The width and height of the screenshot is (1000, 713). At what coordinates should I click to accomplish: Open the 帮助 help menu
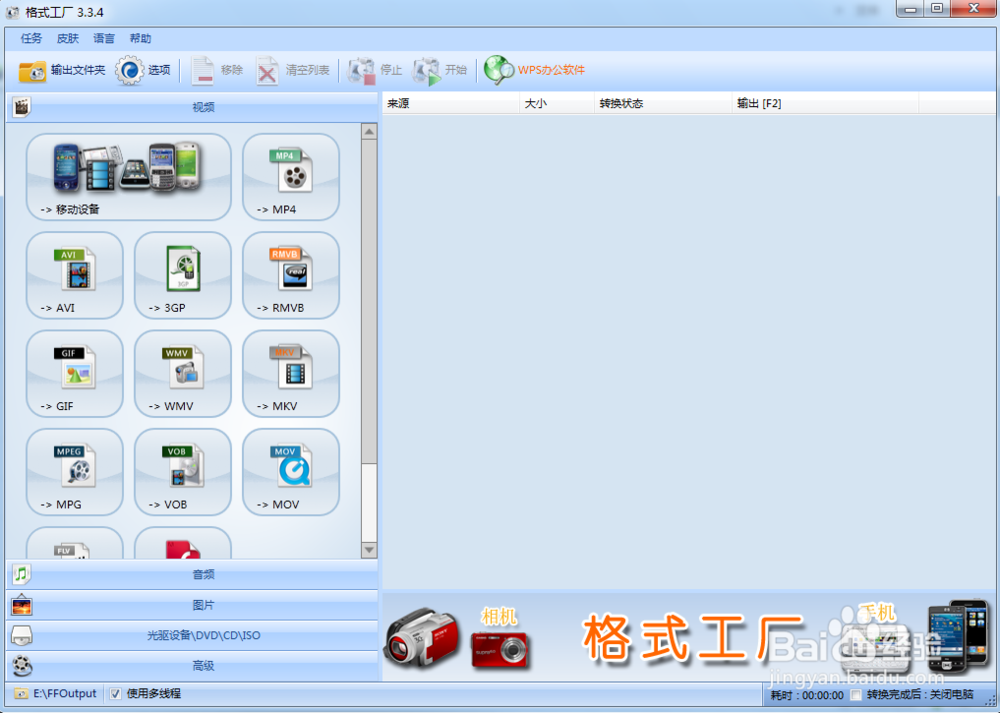pyautogui.click(x=140, y=39)
